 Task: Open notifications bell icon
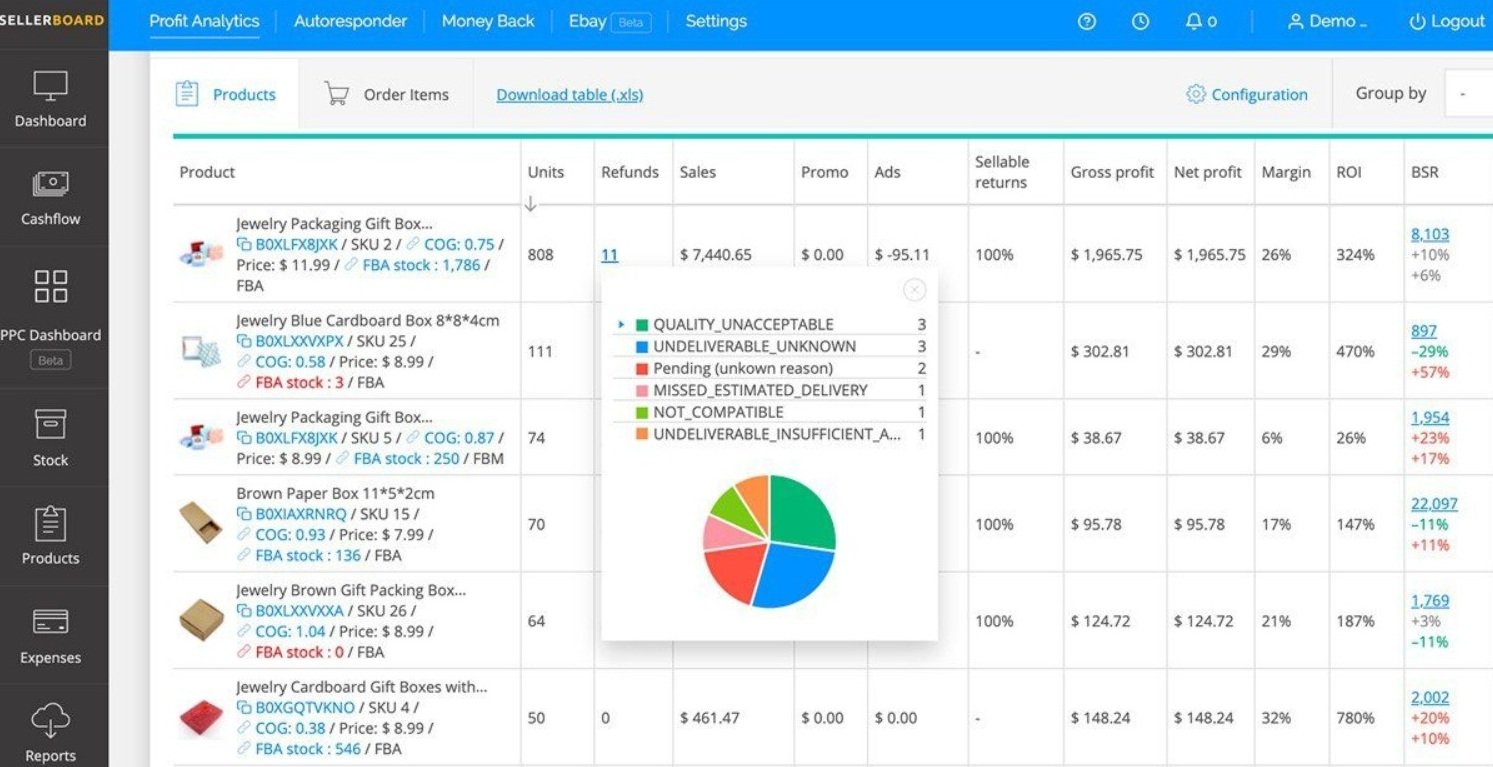coord(1193,21)
